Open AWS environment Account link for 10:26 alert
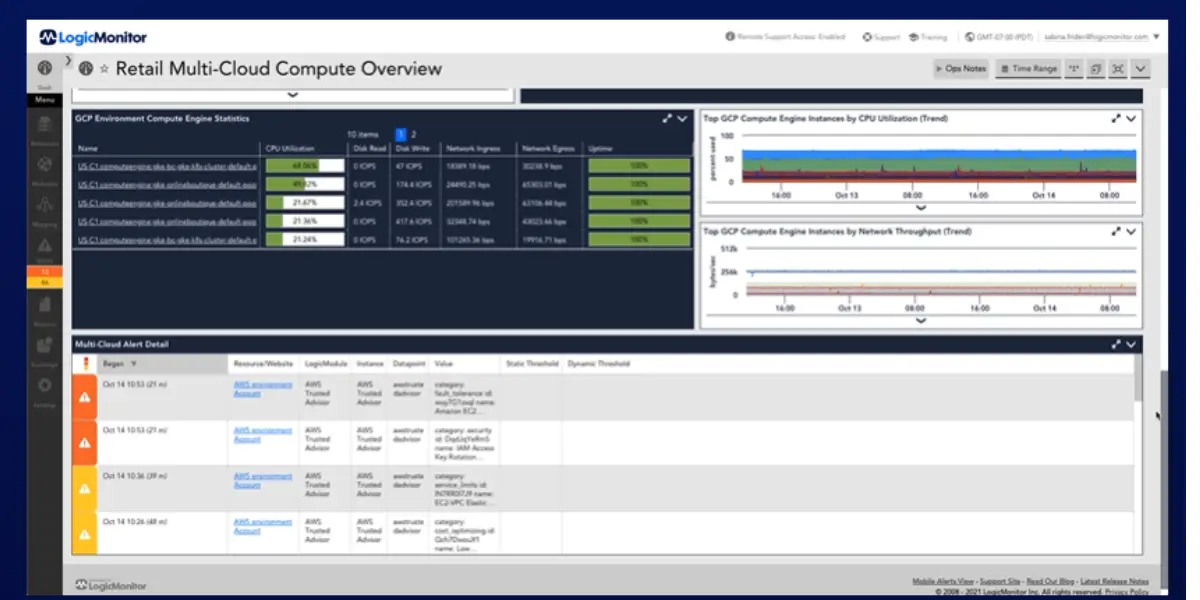 tap(262, 526)
